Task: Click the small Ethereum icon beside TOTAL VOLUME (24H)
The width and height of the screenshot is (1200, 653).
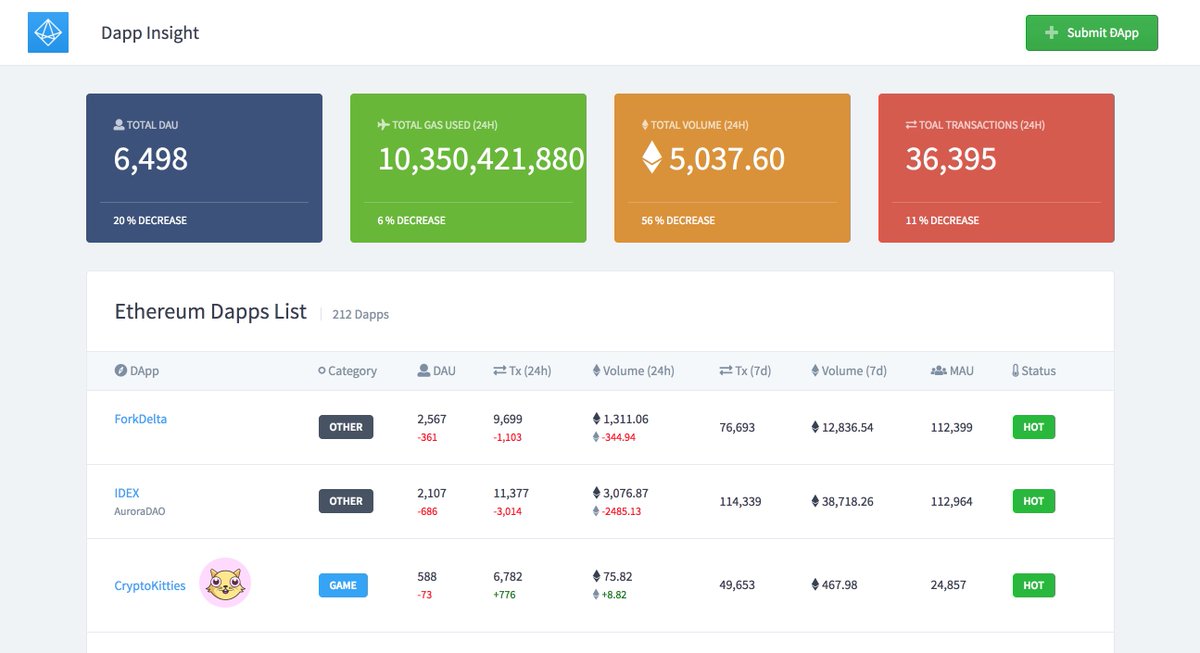Action: [x=645, y=125]
